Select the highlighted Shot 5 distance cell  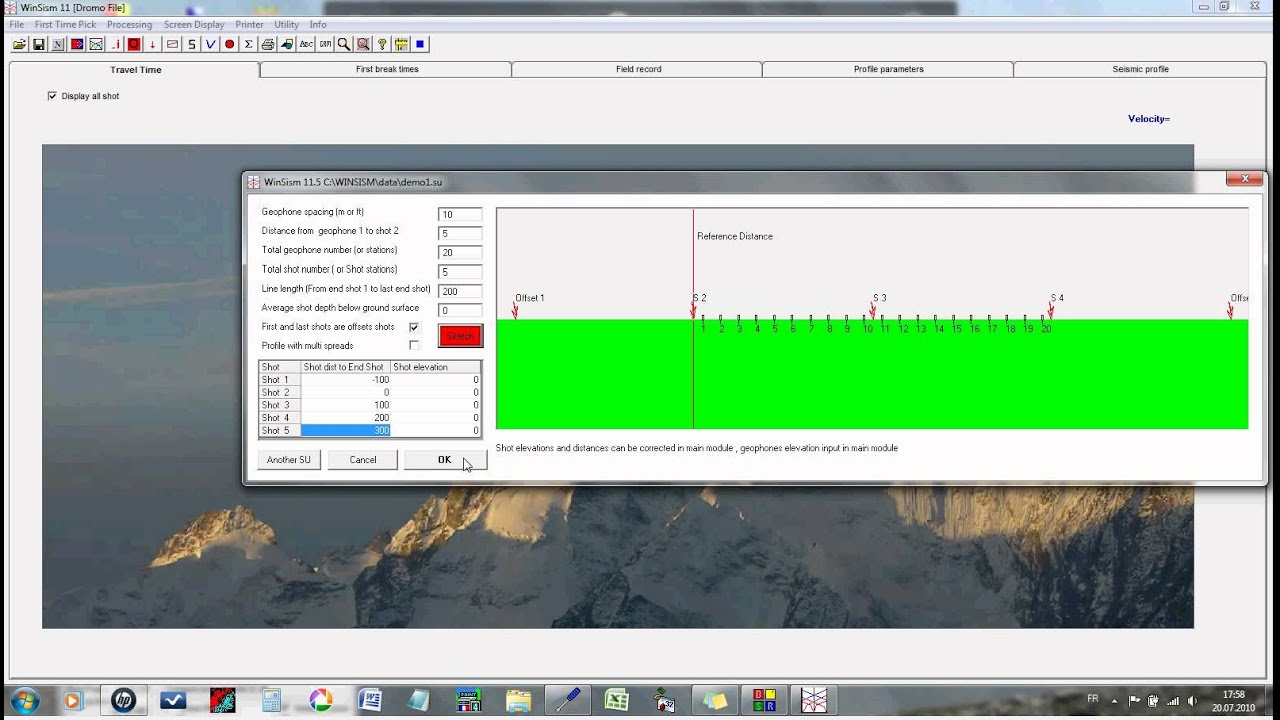coord(346,431)
